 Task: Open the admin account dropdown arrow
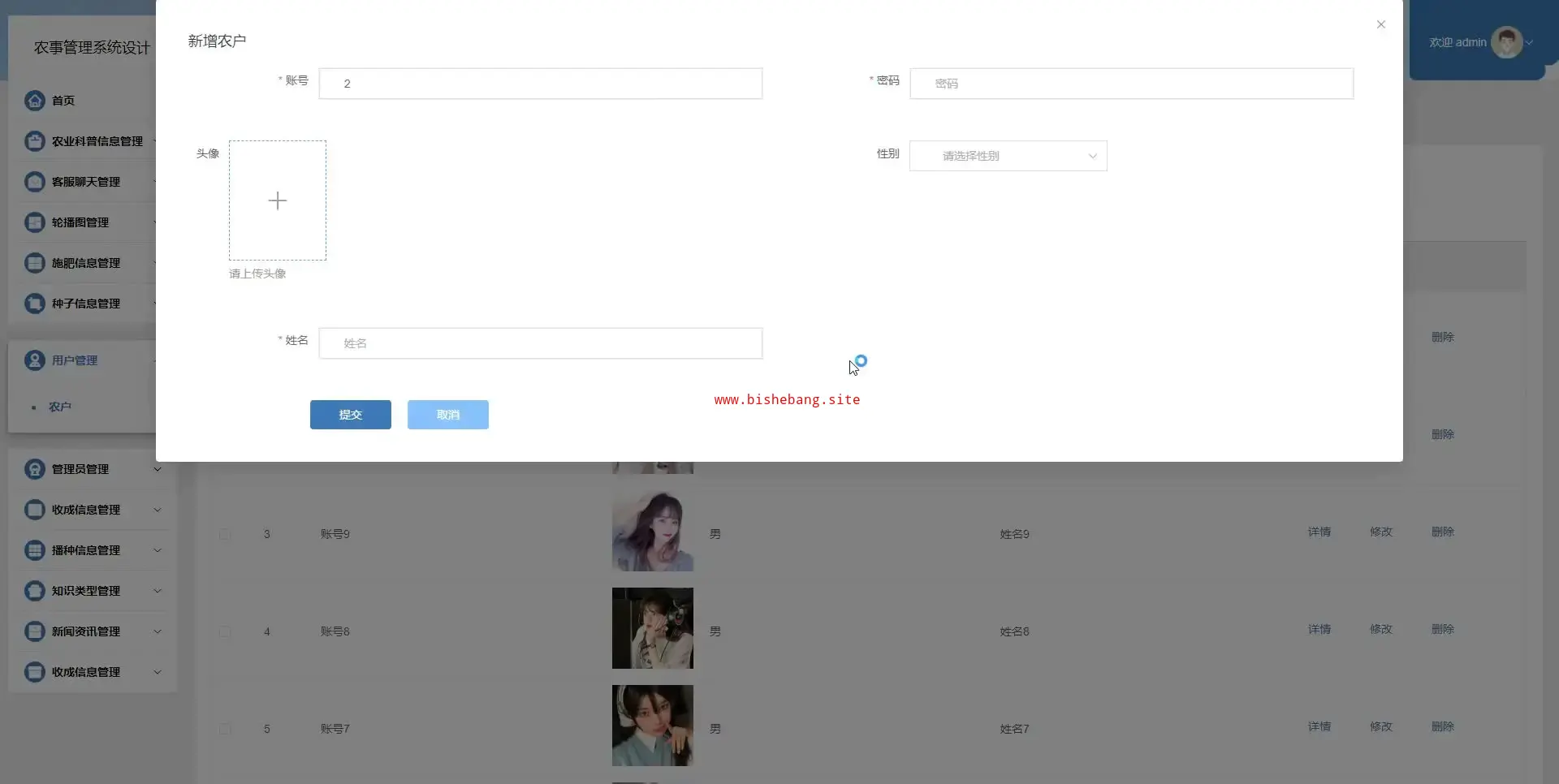[1529, 42]
